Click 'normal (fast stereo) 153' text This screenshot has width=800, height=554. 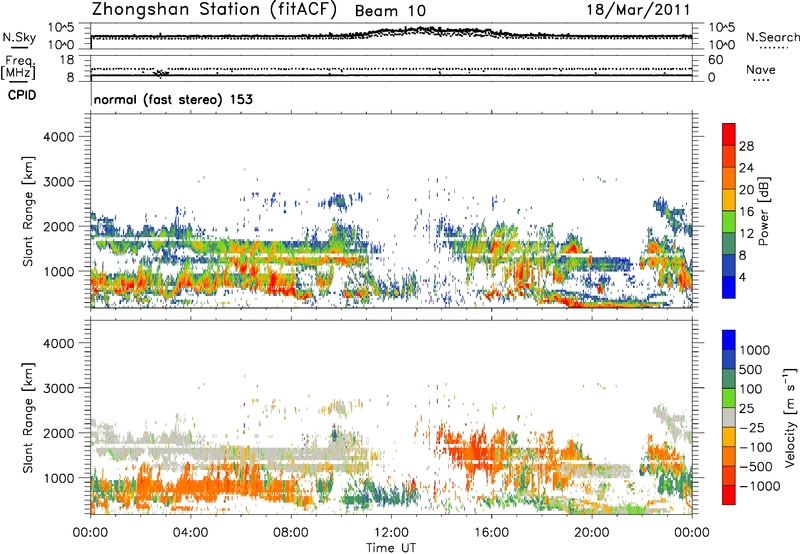[x=173, y=99]
